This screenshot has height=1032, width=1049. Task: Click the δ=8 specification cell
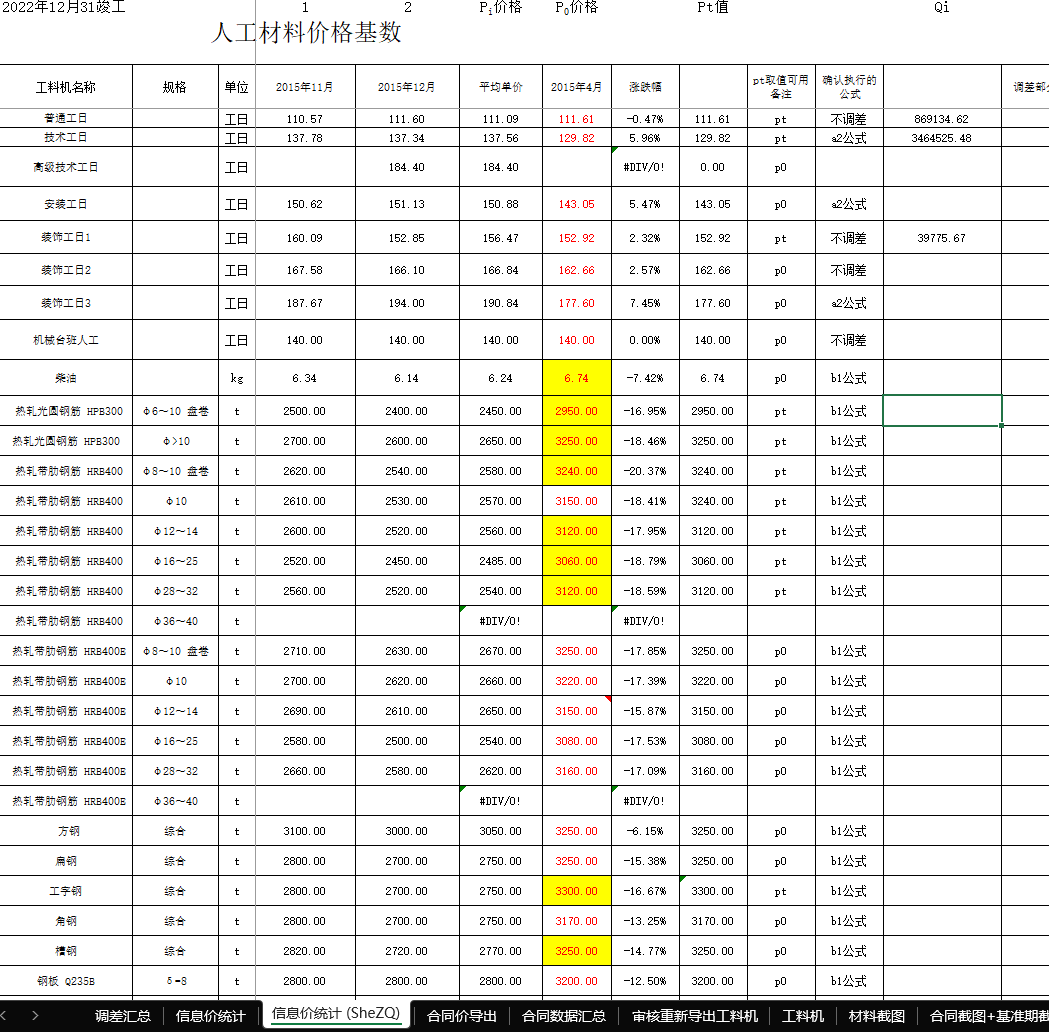coord(175,981)
